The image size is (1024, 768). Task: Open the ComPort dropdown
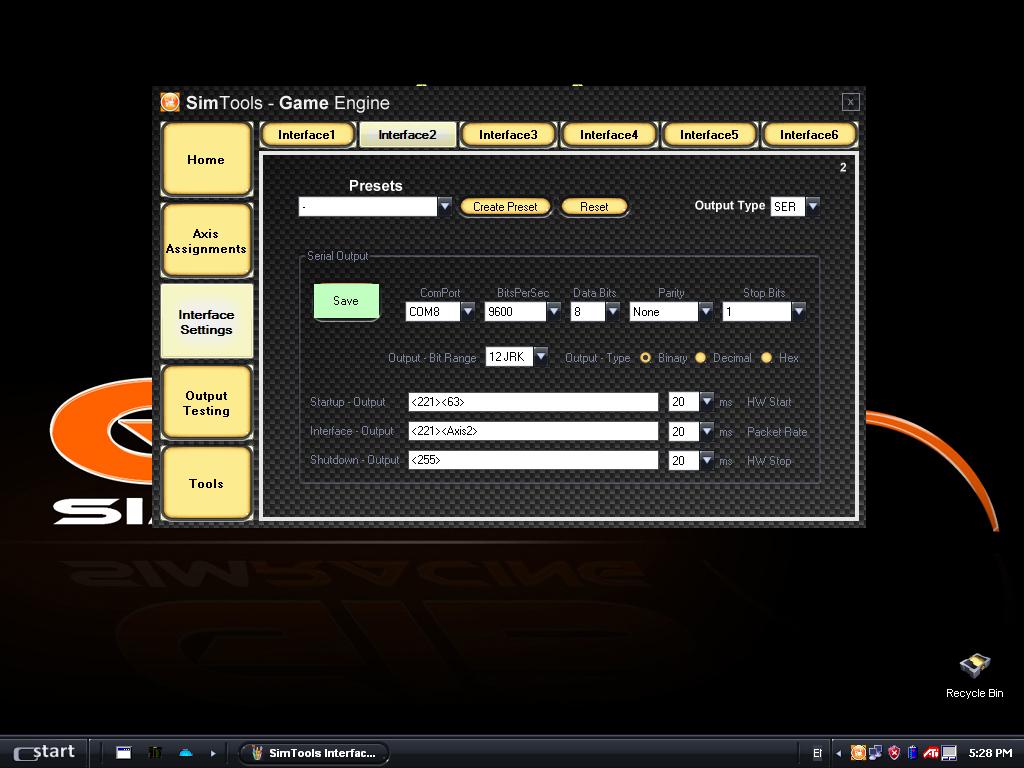[468, 312]
